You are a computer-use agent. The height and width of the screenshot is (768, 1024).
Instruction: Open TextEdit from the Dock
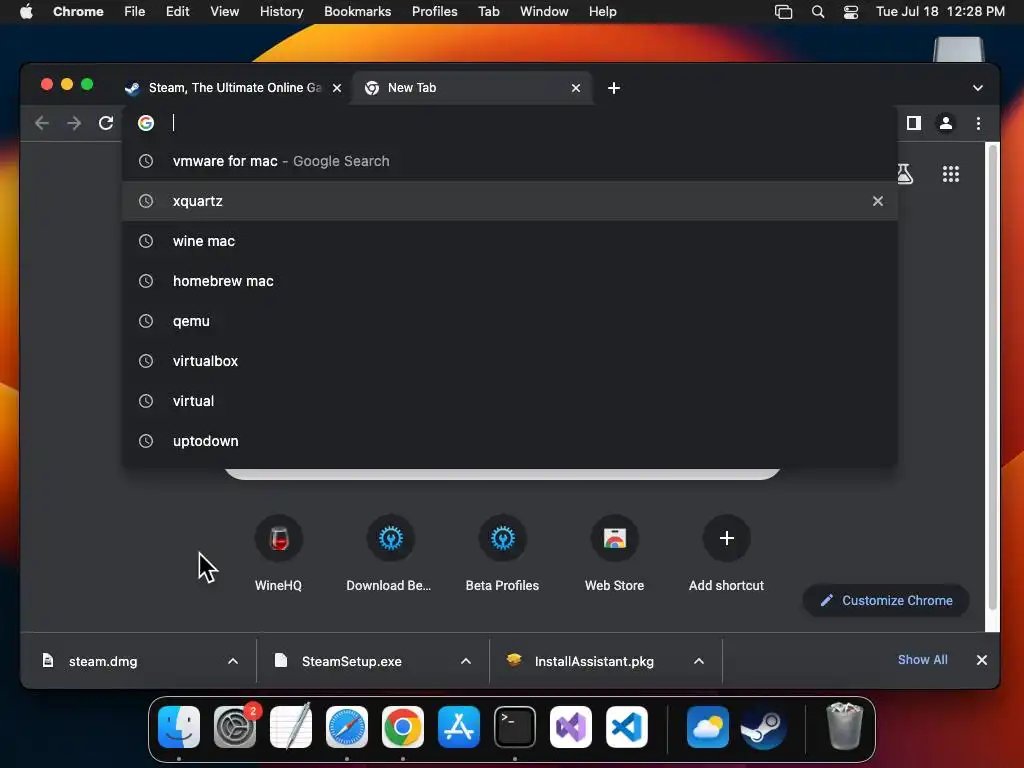(x=291, y=726)
